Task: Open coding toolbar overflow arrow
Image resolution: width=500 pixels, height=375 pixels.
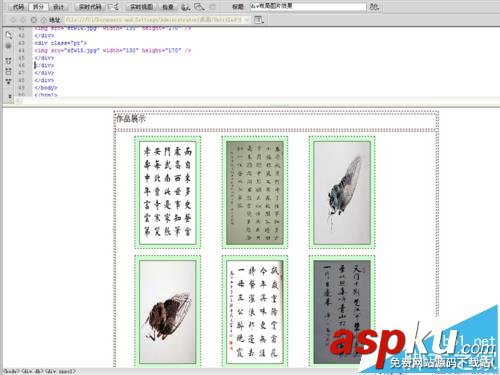Action: 10,96
